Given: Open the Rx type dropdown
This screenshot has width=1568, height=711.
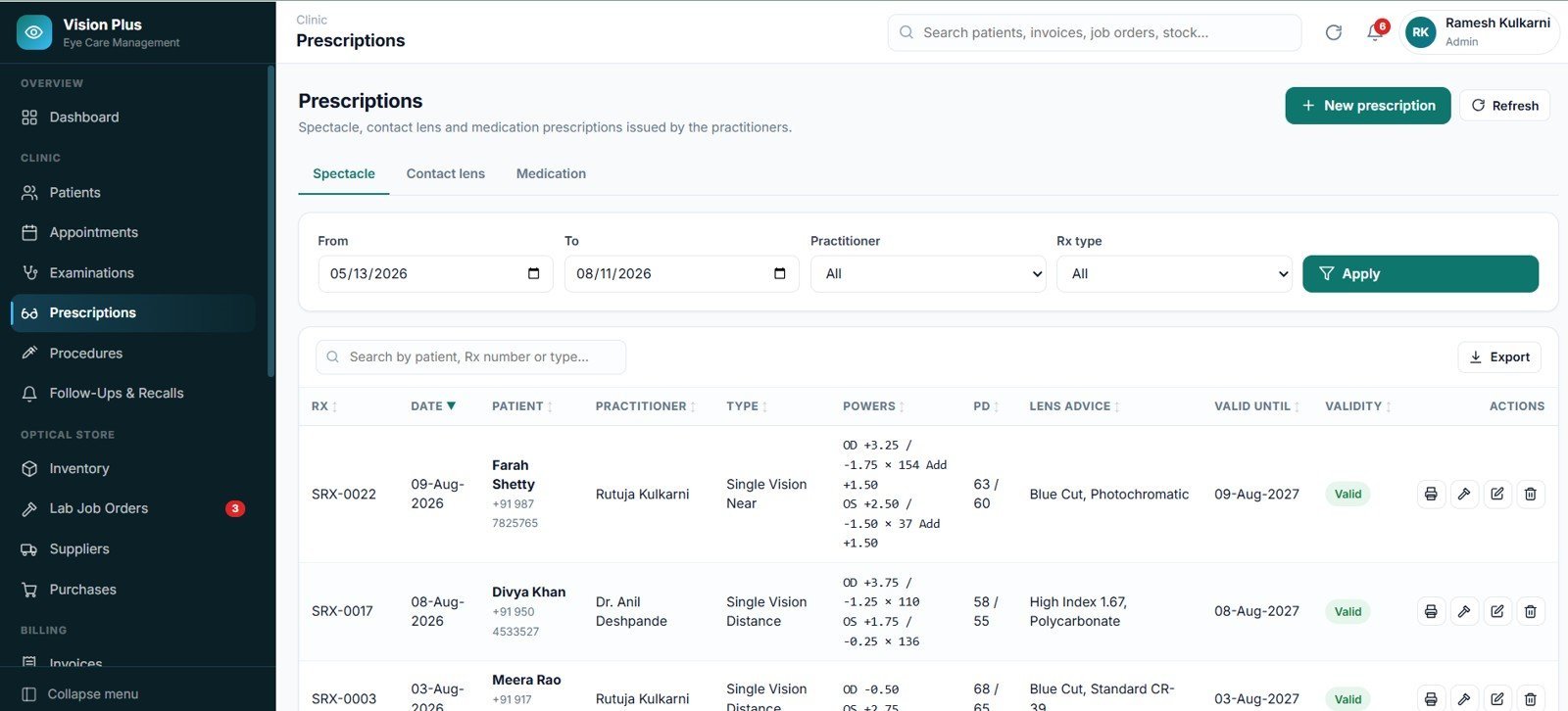Looking at the screenshot, I should coord(1174,274).
